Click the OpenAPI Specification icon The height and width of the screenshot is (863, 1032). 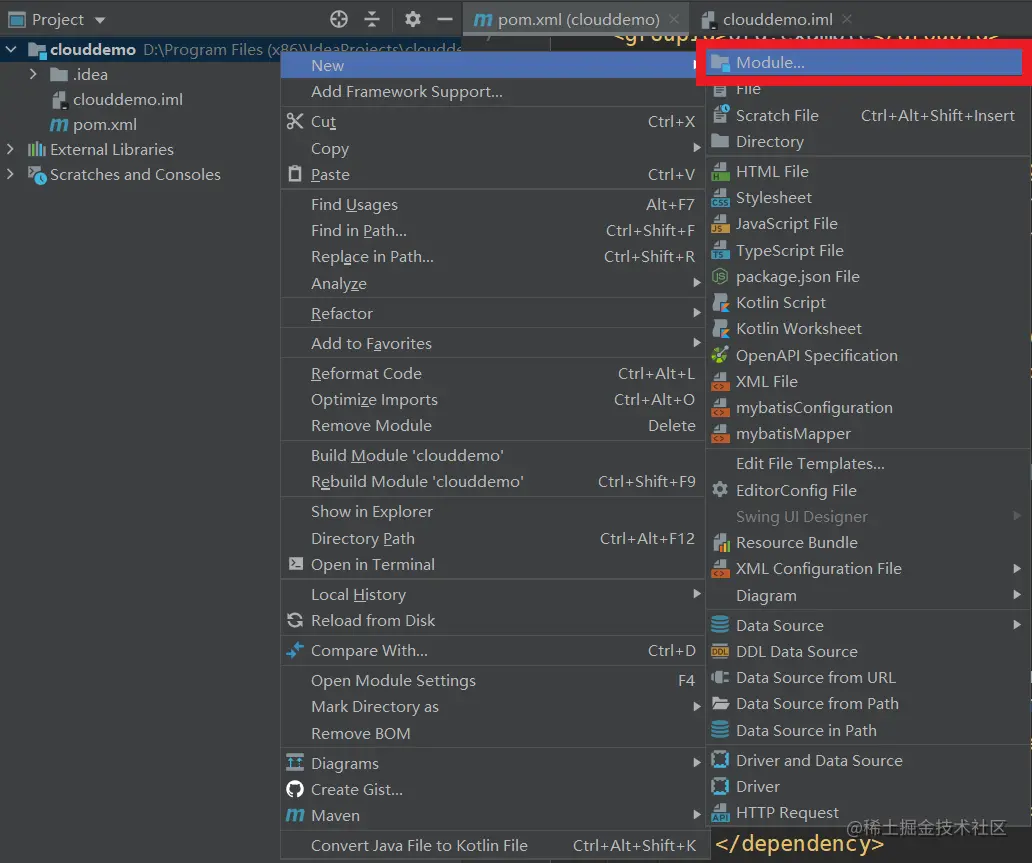point(721,355)
